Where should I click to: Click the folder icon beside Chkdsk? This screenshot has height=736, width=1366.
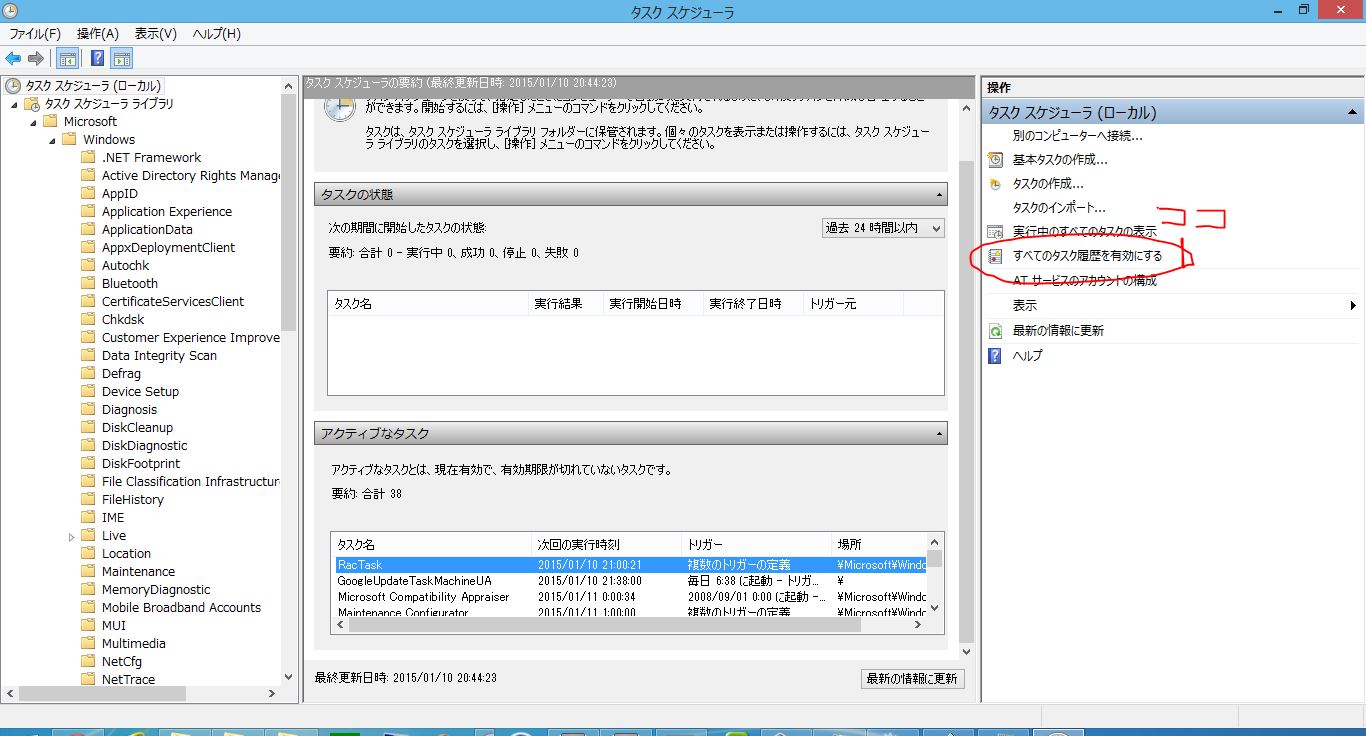[x=89, y=319]
